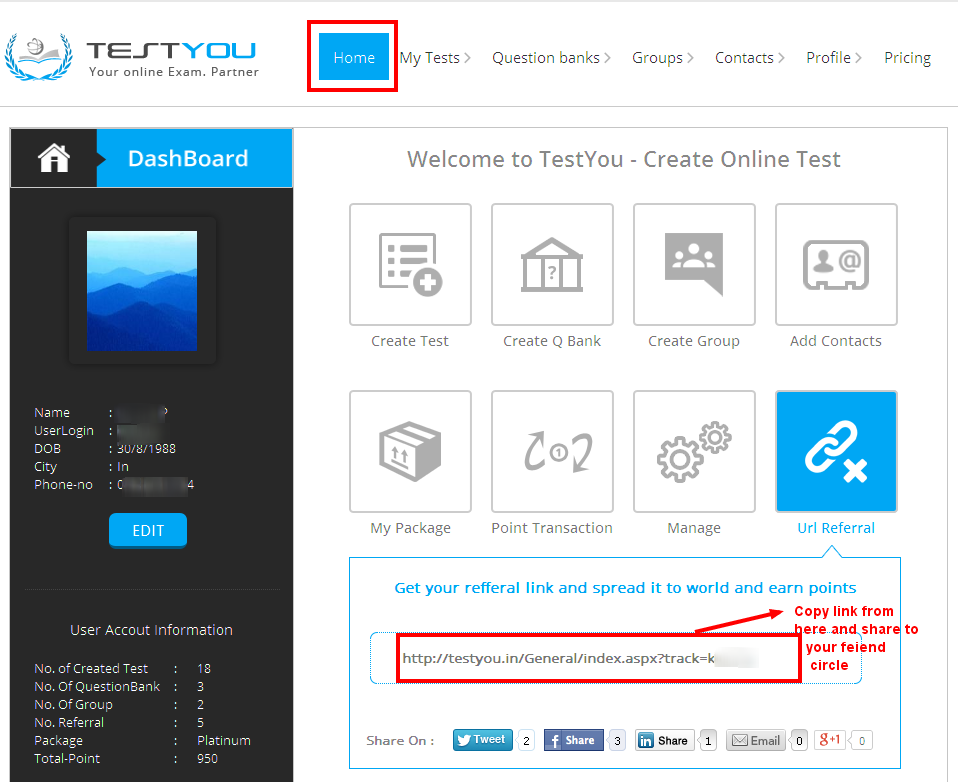Click the LinkedIn share count showing 1
This screenshot has width=958, height=782.
(x=708, y=740)
